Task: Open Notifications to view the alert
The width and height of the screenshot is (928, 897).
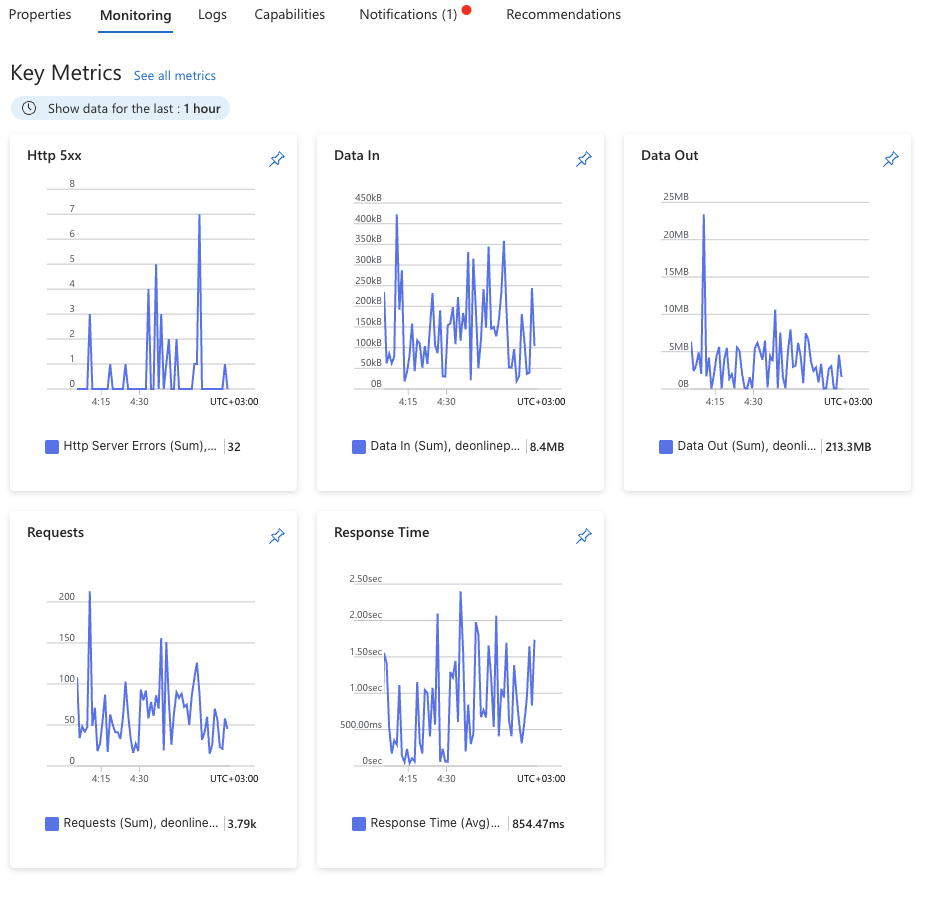Action: pos(410,14)
